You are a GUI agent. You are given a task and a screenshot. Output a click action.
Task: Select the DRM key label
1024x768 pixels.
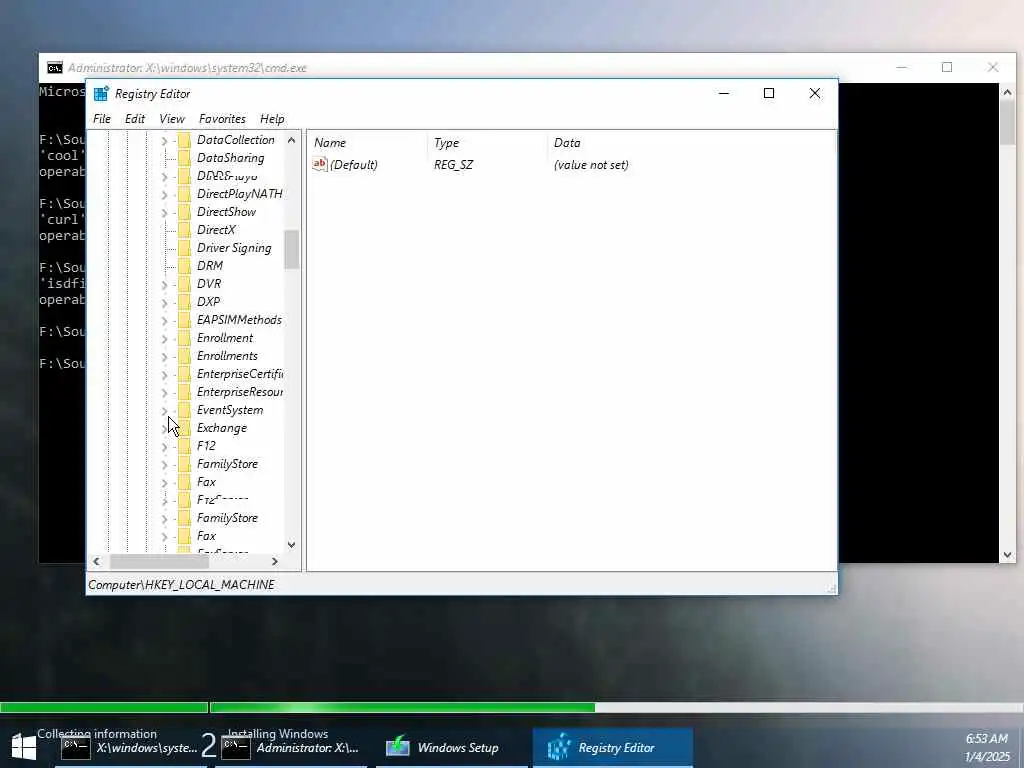[210, 266]
